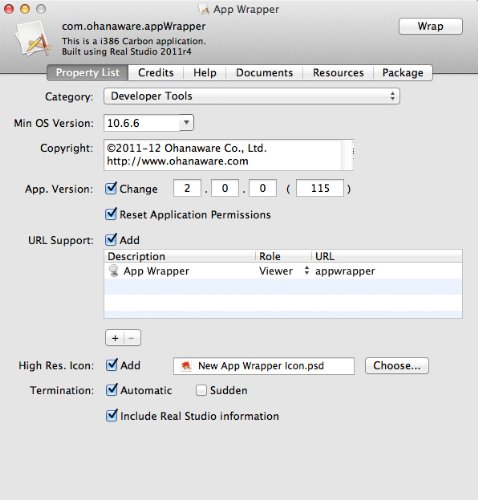Screen dimensions: 478x500
Task: Click the New App Wrapper Icon.psd file field
Action: 264,366
